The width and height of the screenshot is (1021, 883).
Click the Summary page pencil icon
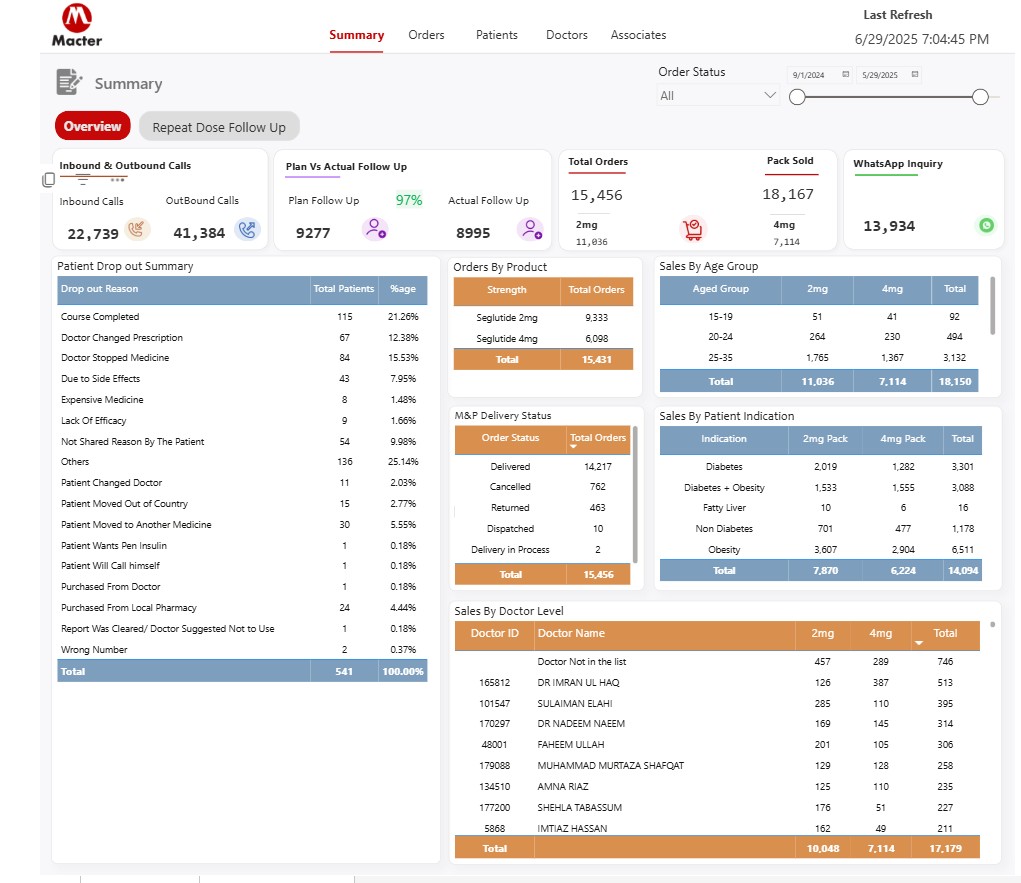68,82
